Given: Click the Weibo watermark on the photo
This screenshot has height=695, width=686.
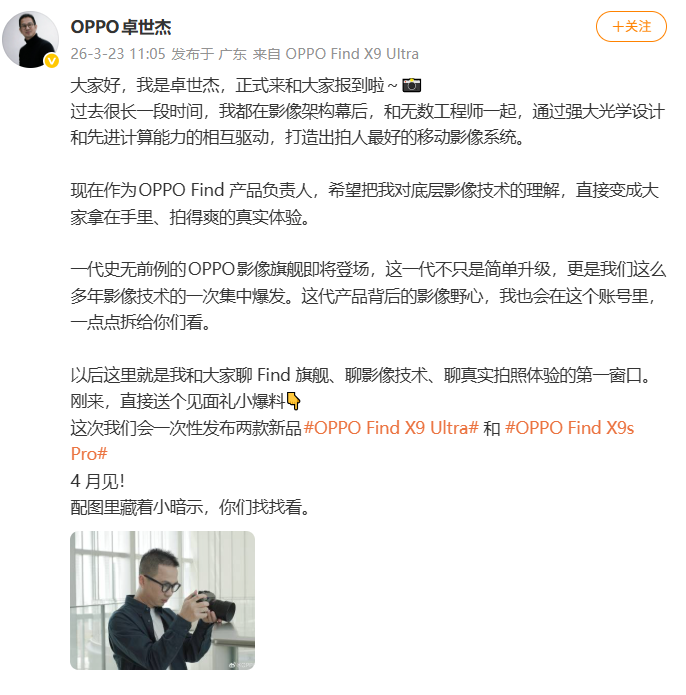Looking at the screenshot, I should click(x=241, y=665).
